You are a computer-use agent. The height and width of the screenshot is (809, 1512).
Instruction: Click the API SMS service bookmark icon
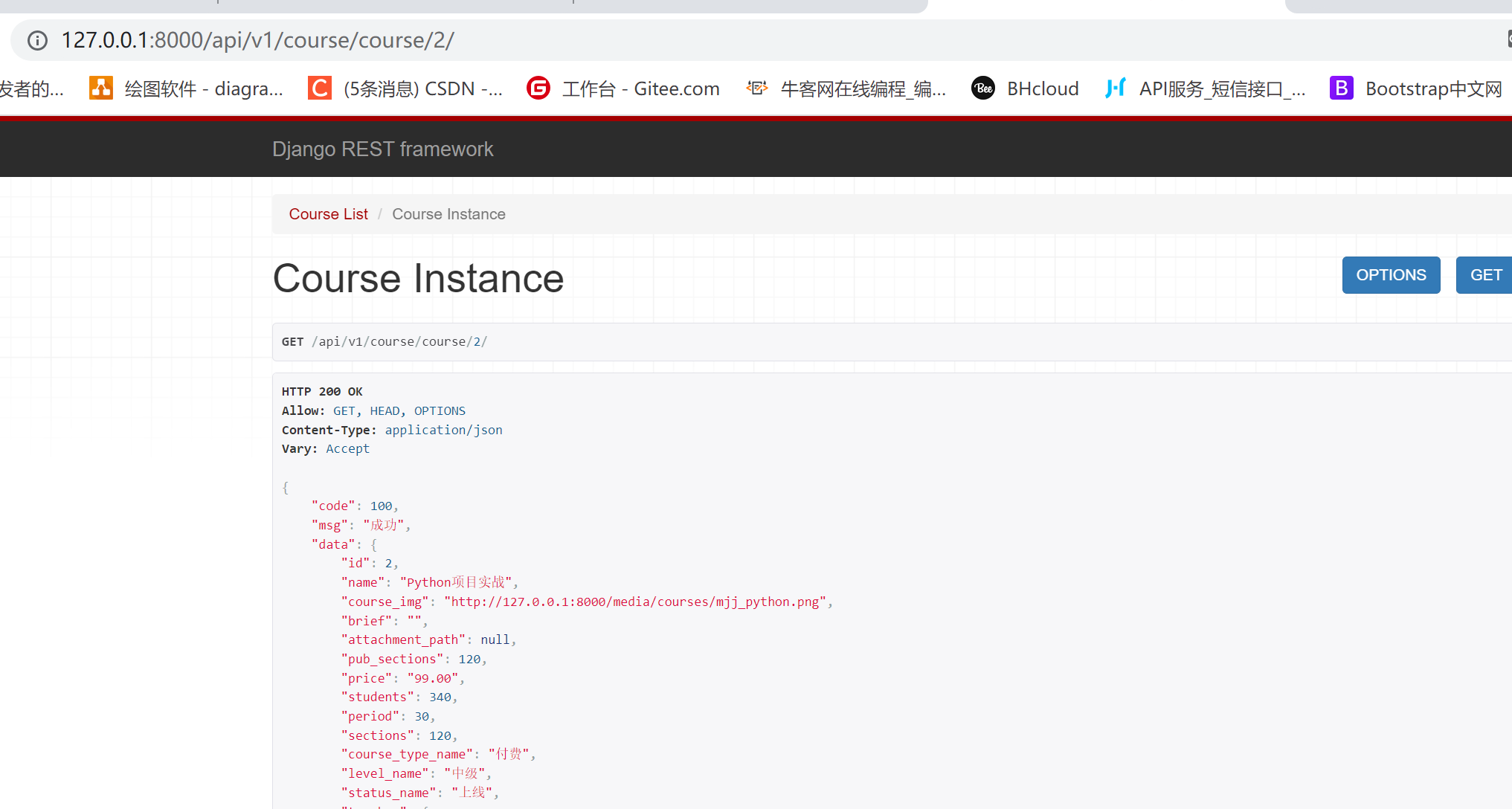[1115, 88]
